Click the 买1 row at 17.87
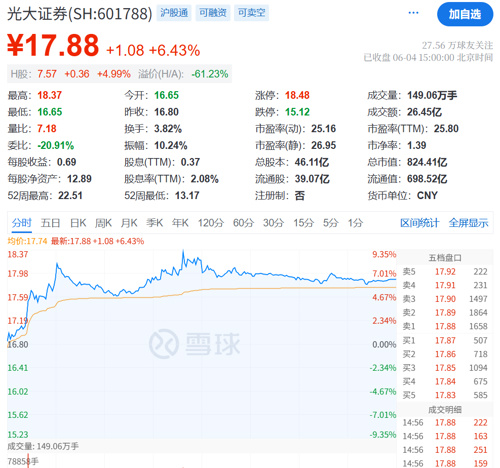 (x=445, y=340)
